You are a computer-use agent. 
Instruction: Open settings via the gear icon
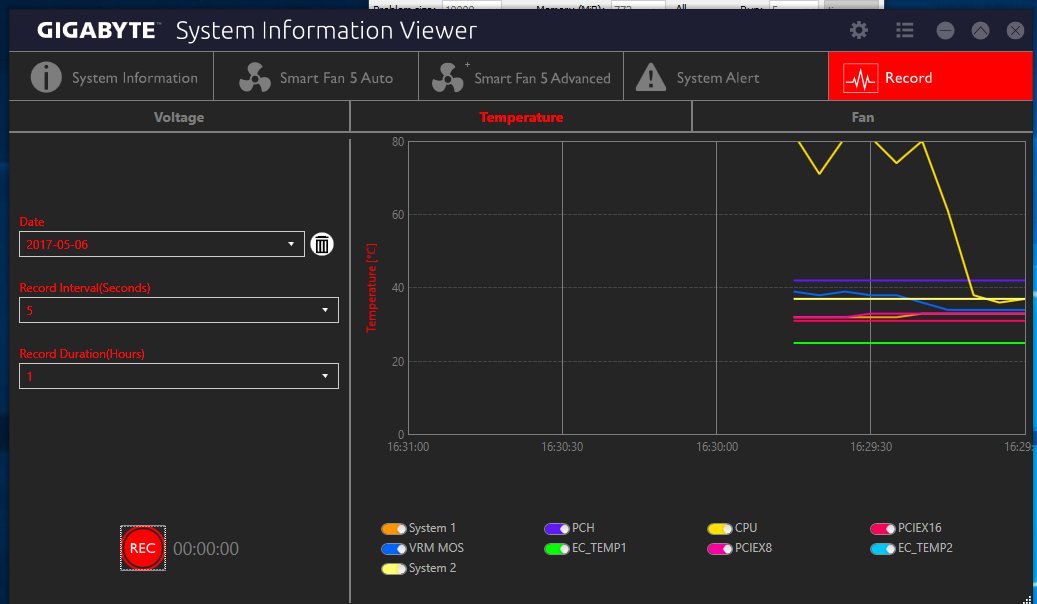click(x=859, y=31)
